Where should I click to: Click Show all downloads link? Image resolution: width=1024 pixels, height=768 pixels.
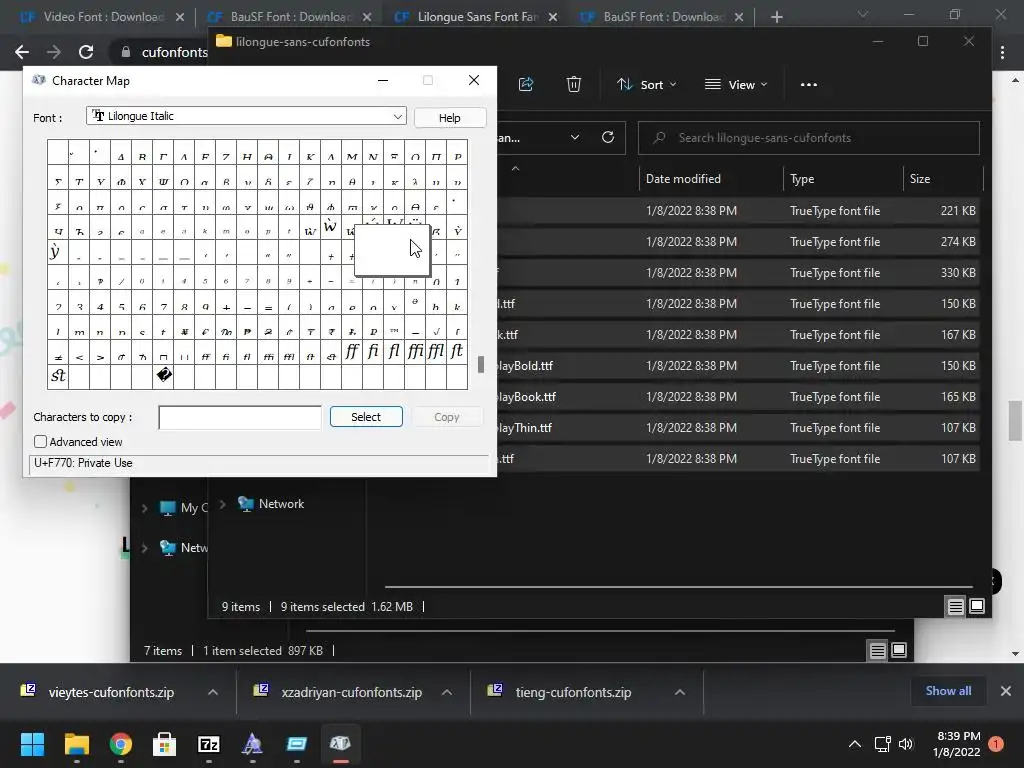[x=948, y=691]
